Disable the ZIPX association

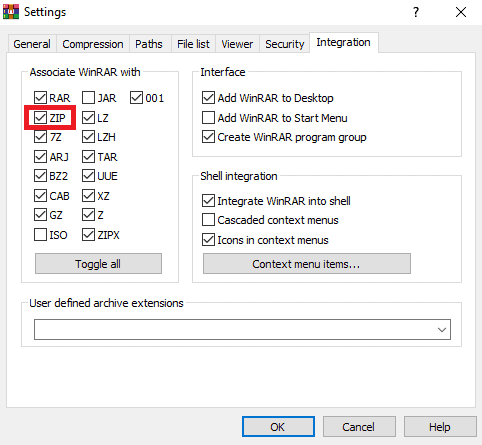88,235
